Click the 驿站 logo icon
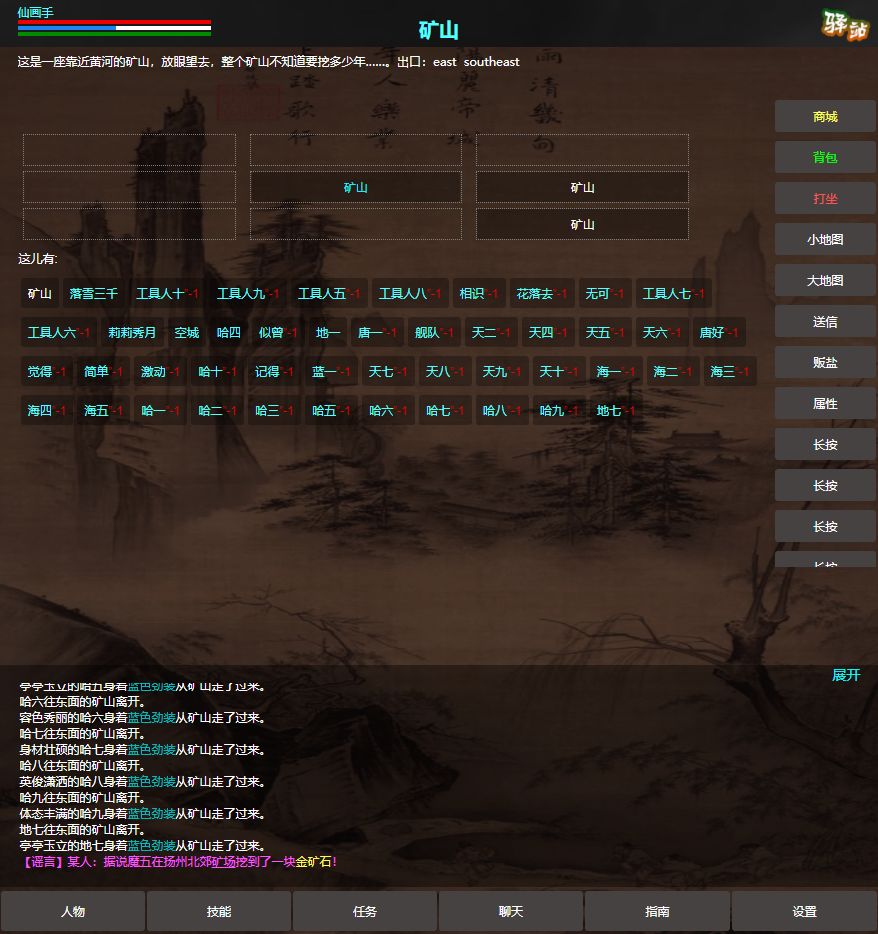This screenshot has height=934, width=878. (845, 25)
